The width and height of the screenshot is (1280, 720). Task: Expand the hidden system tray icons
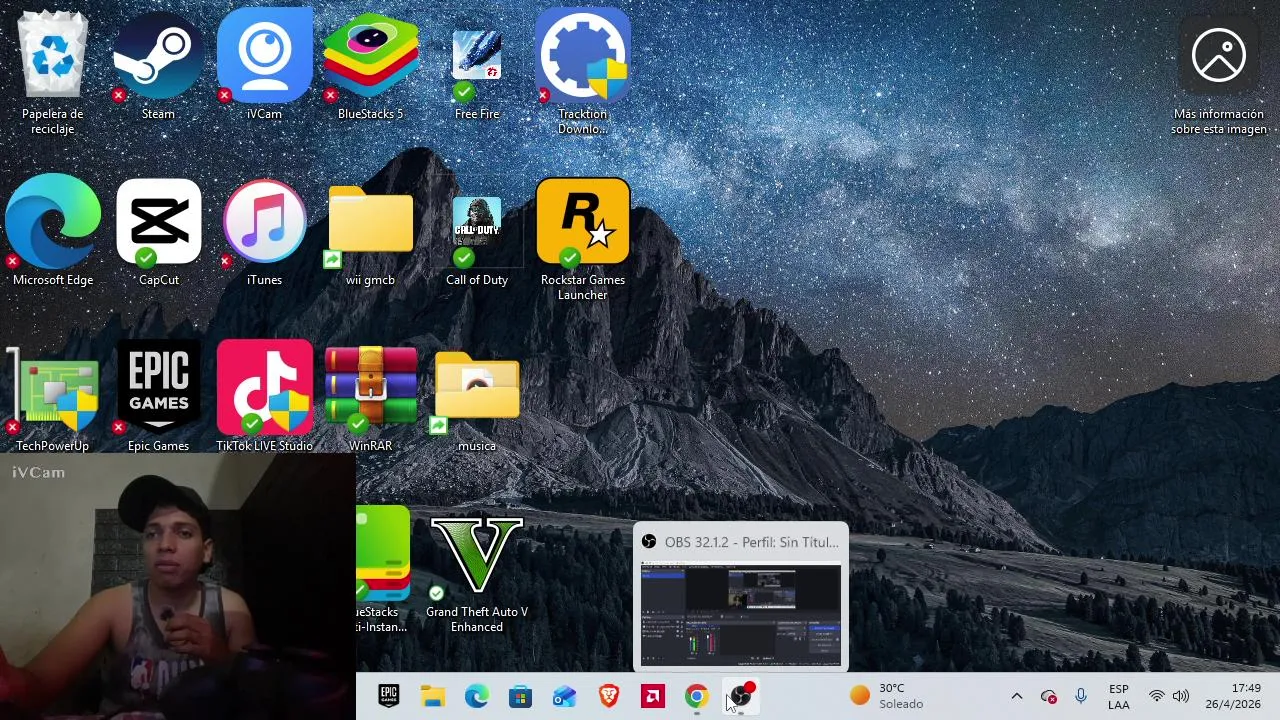pyautogui.click(x=1017, y=696)
